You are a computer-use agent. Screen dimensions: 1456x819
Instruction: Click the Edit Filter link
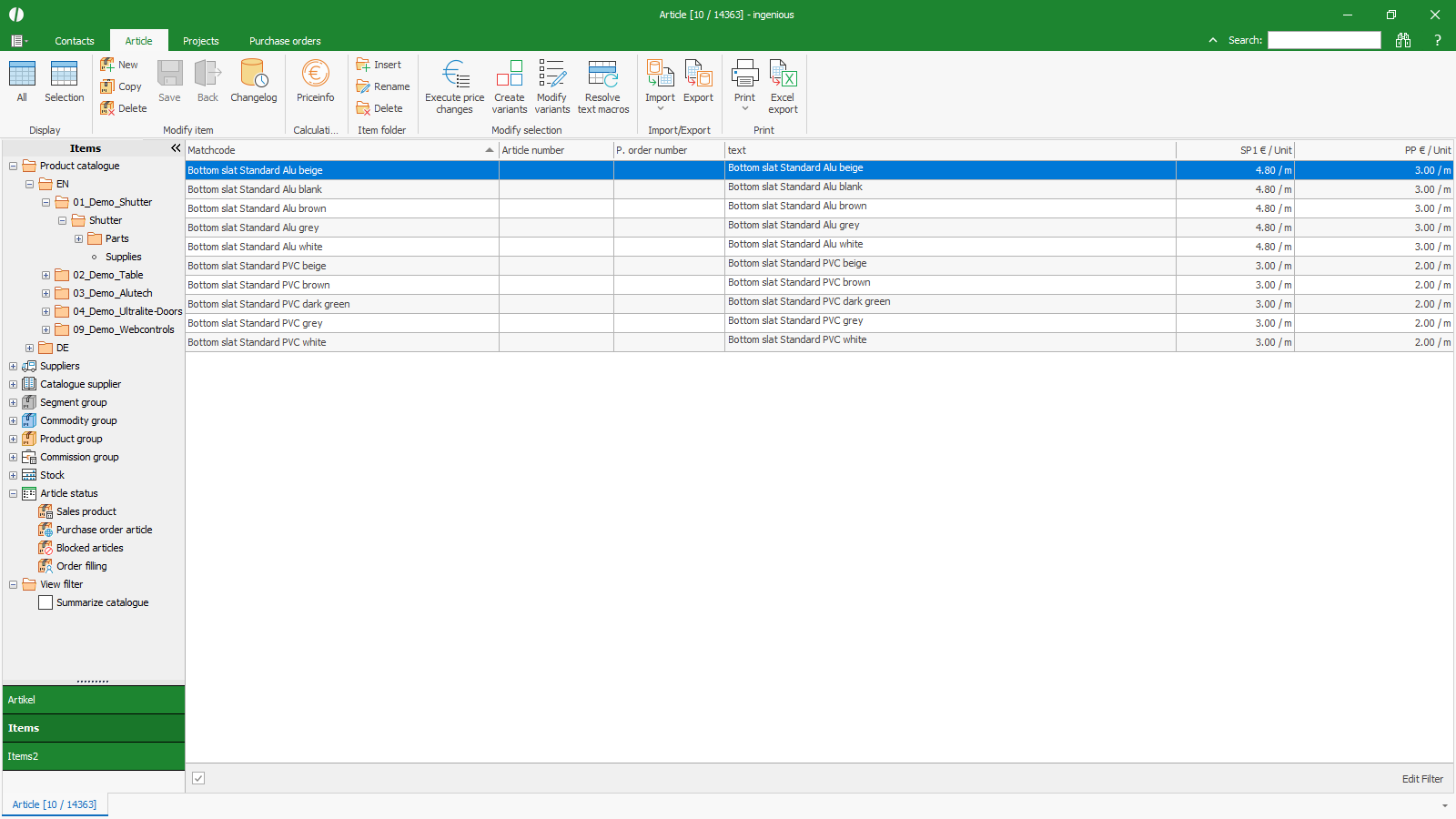point(1421,779)
